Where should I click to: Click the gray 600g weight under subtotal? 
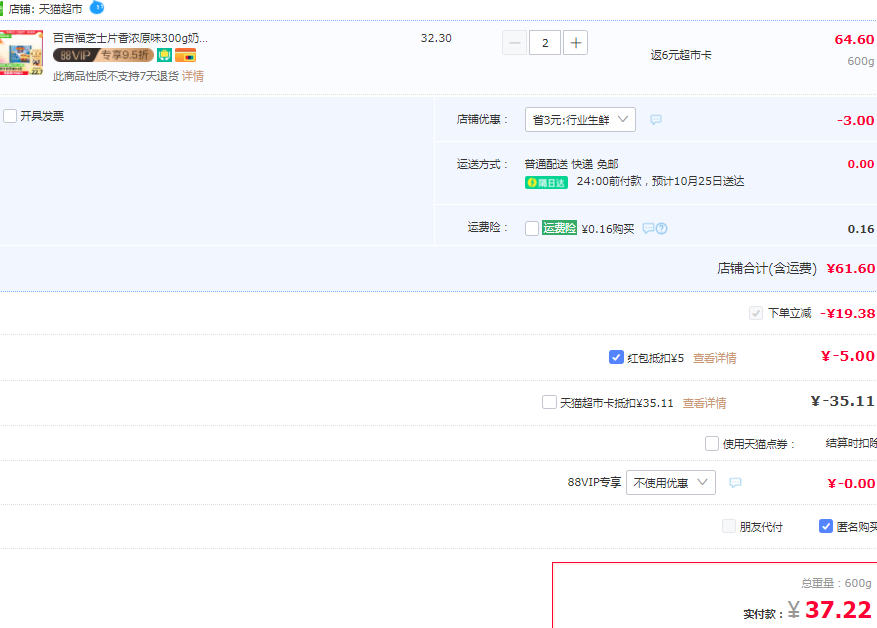(x=860, y=61)
